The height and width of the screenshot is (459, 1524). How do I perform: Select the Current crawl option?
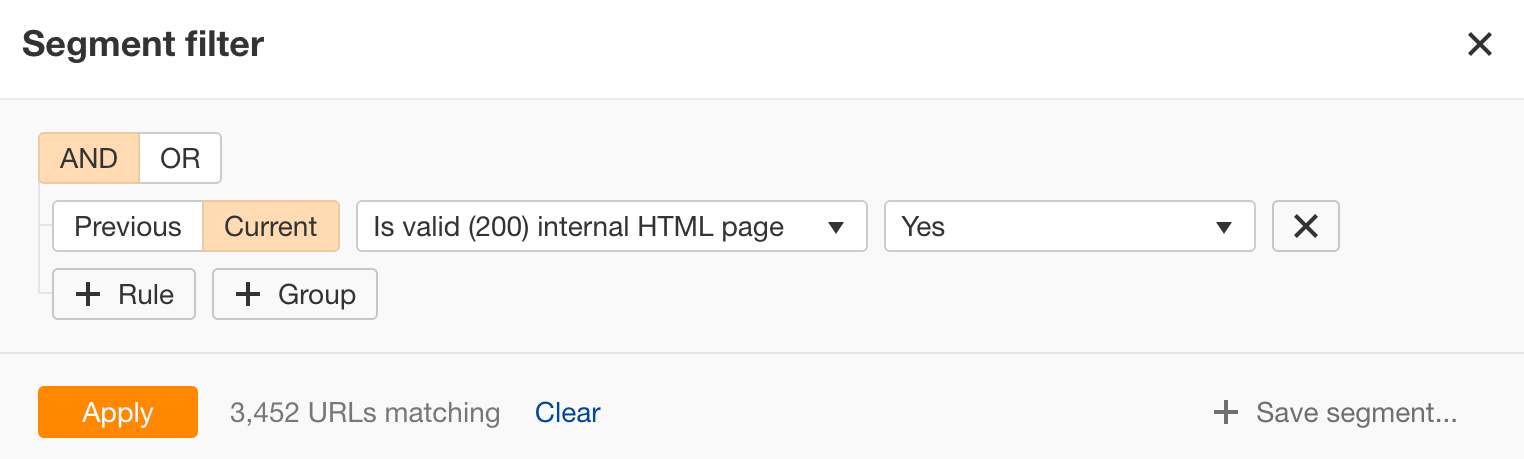point(271,227)
